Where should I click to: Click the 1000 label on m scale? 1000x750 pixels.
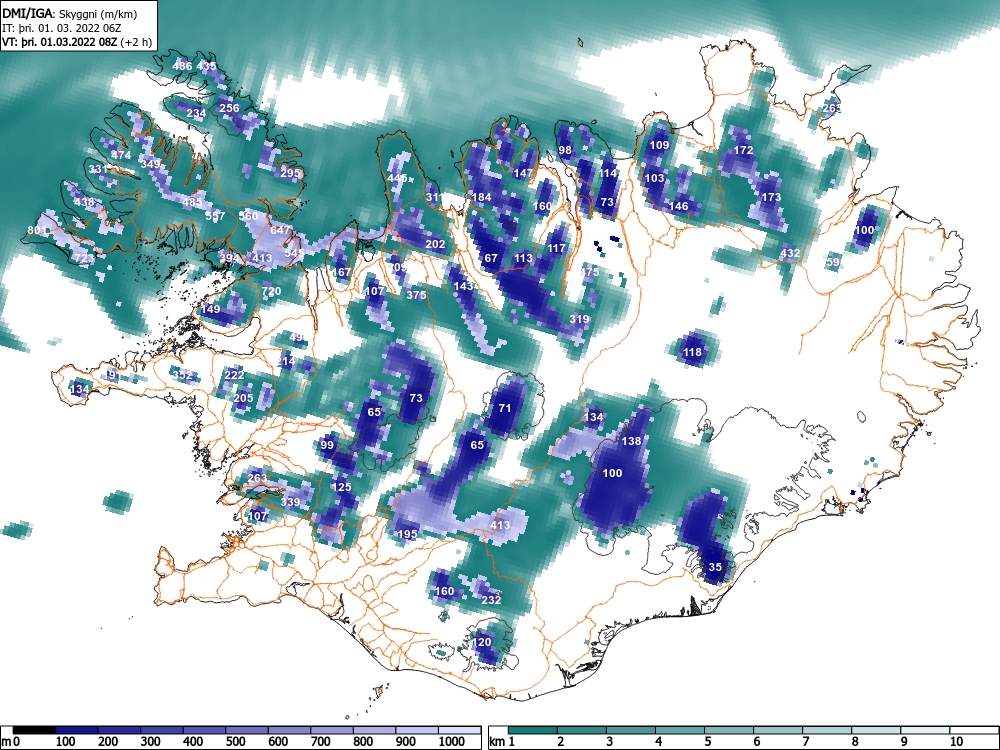452,742
